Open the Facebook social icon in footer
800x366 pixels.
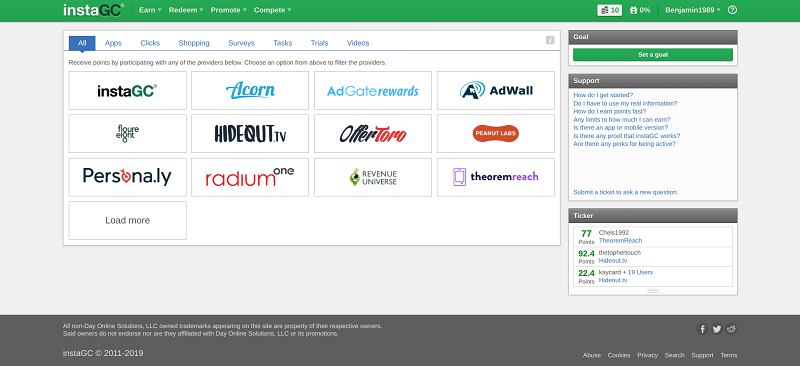pos(702,329)
